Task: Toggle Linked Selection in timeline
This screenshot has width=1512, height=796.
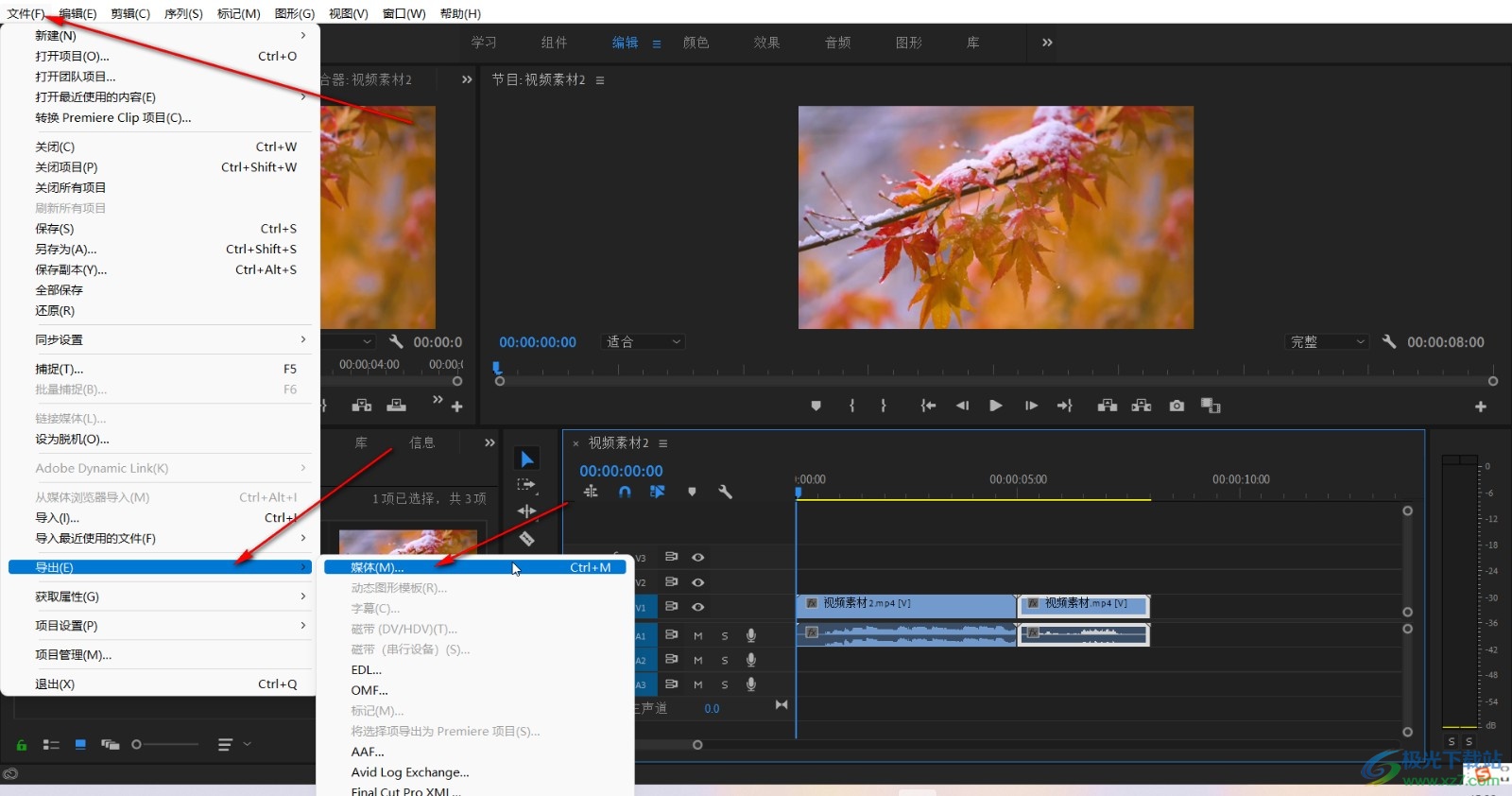Action: [x=658, y=492]
